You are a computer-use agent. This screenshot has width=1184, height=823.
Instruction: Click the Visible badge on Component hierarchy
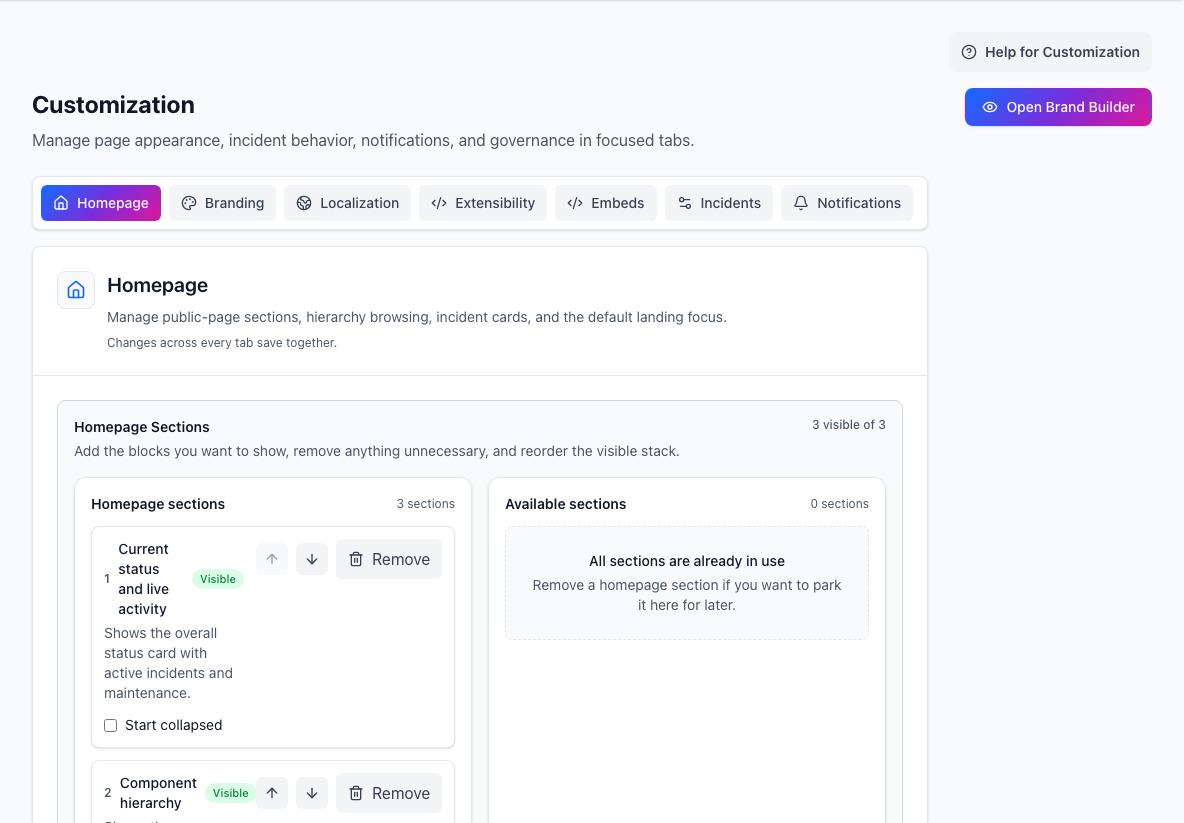click(230, 793)
